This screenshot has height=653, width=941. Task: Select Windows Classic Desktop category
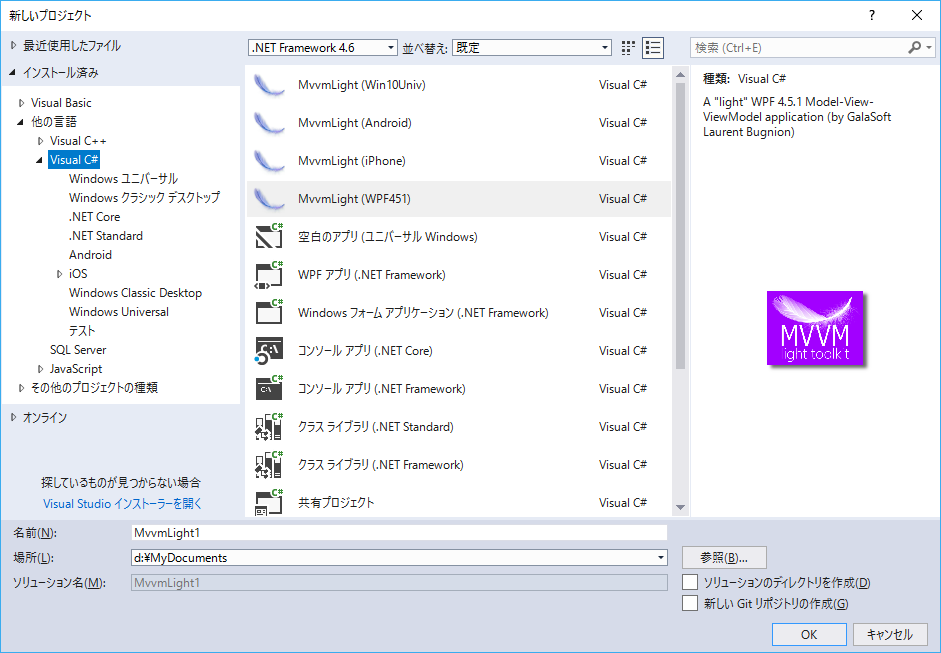tap(135, 293)
